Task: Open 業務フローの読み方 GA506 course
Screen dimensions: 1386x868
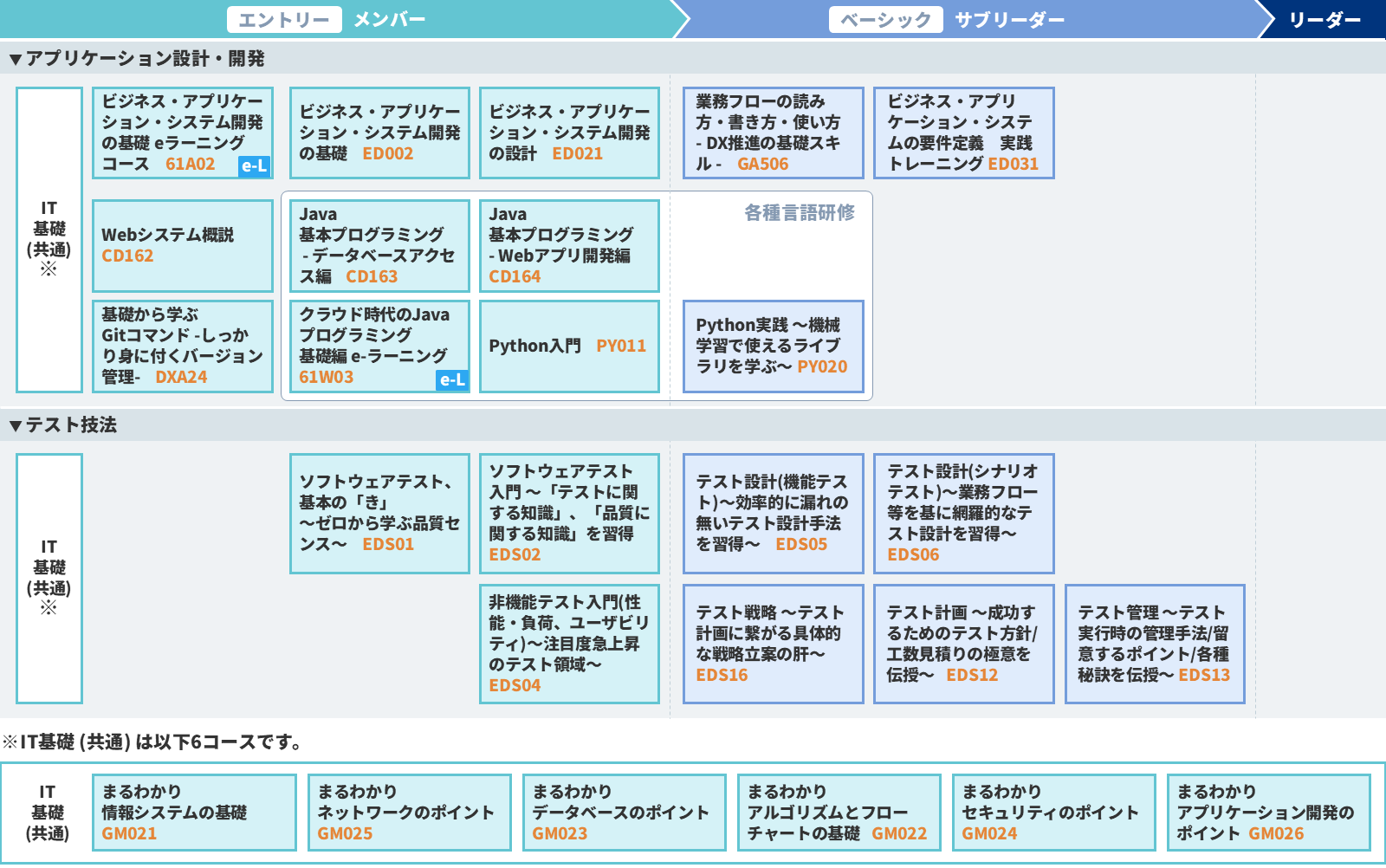Action: coord(773,133)
